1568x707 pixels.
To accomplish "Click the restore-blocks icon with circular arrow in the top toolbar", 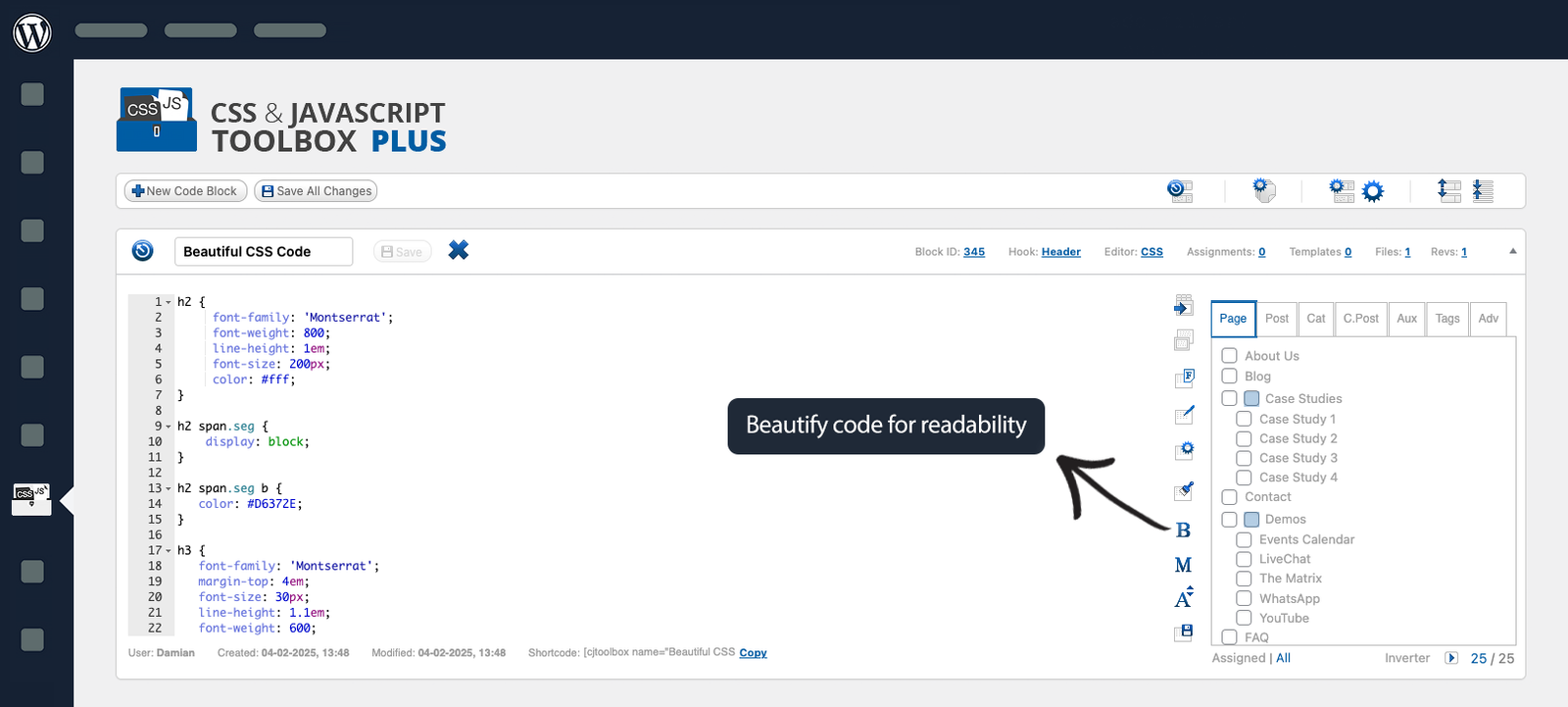I will [1180, 191].
